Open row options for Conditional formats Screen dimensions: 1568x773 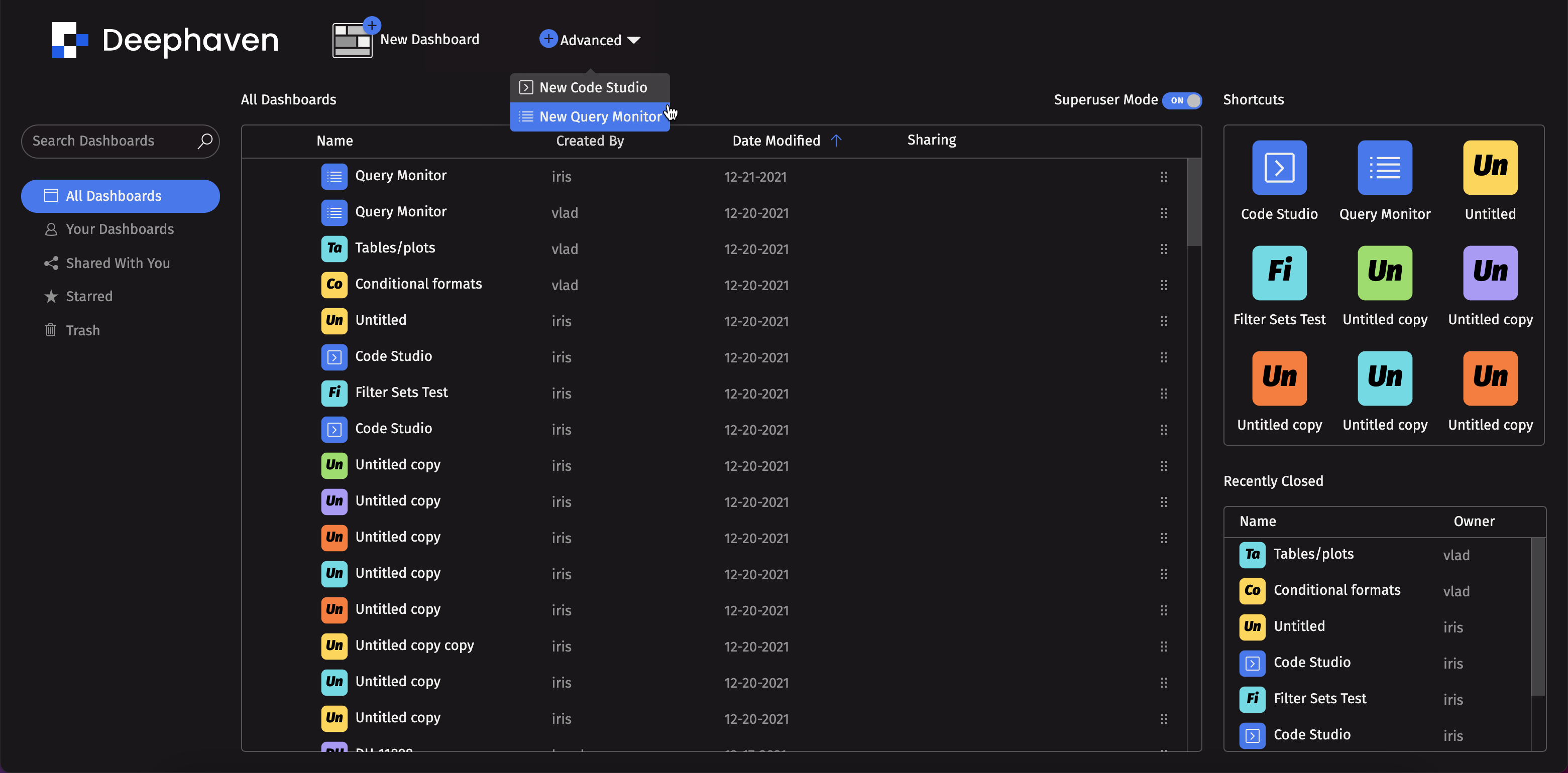click(x=1163, y=285)
